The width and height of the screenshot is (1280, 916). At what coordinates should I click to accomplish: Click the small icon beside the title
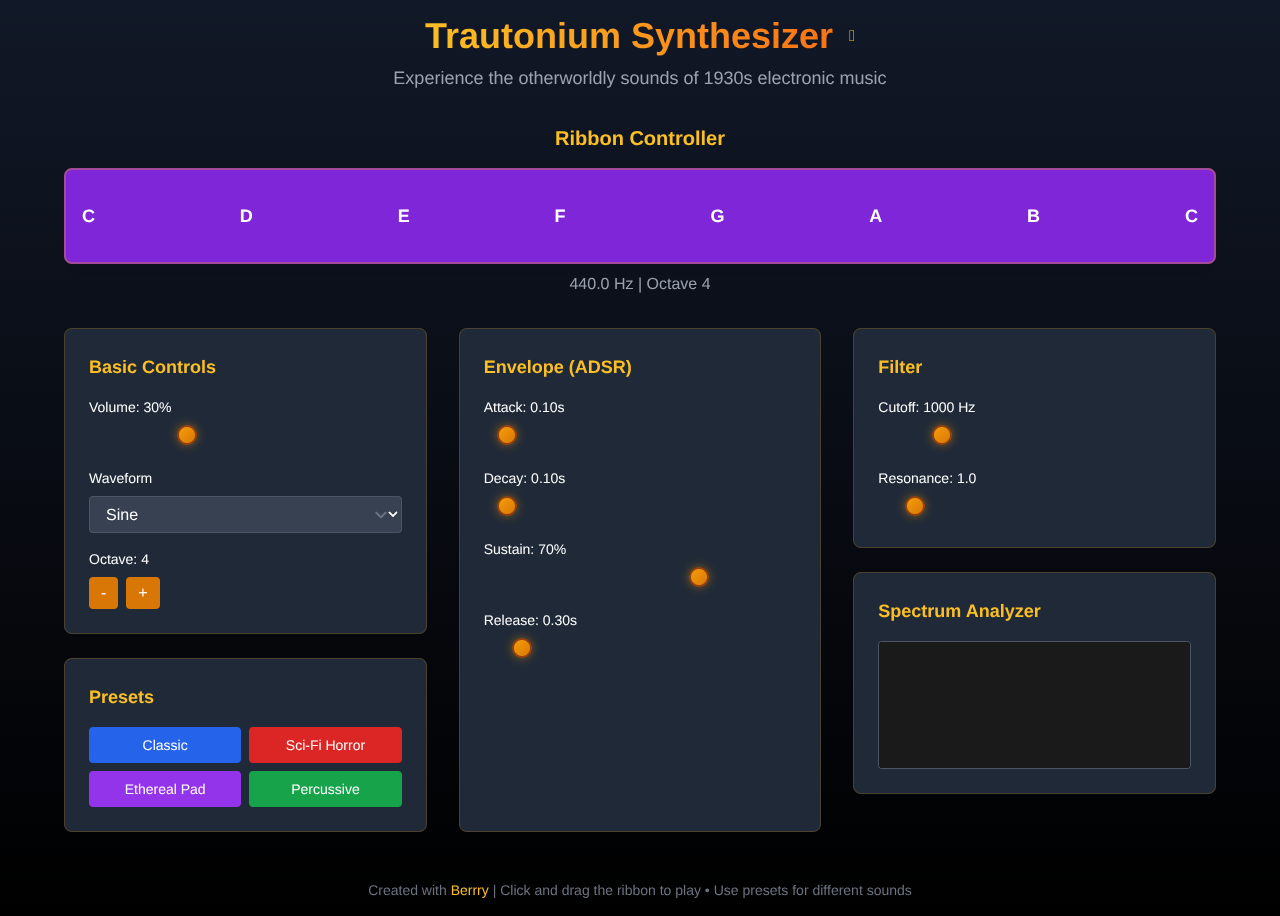pyautogui.click(x=851, y=35)
